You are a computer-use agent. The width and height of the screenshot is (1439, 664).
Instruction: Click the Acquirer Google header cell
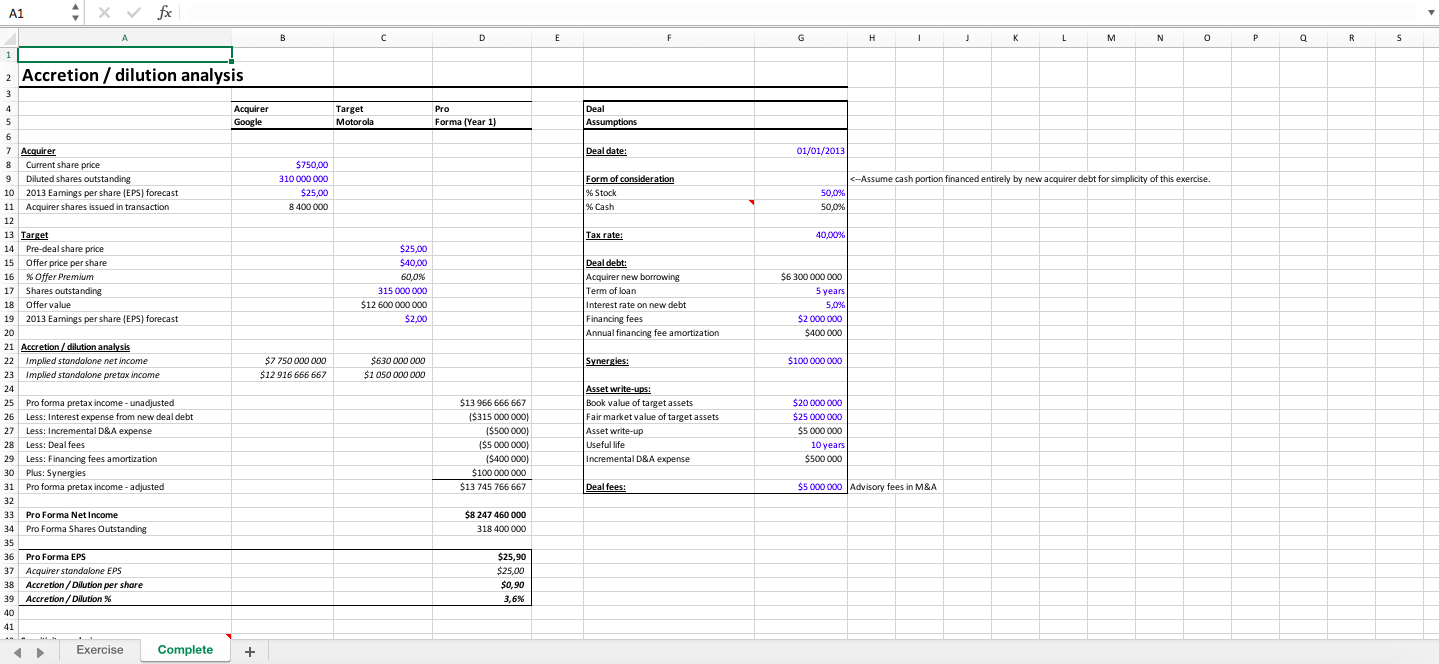point(282,115)
